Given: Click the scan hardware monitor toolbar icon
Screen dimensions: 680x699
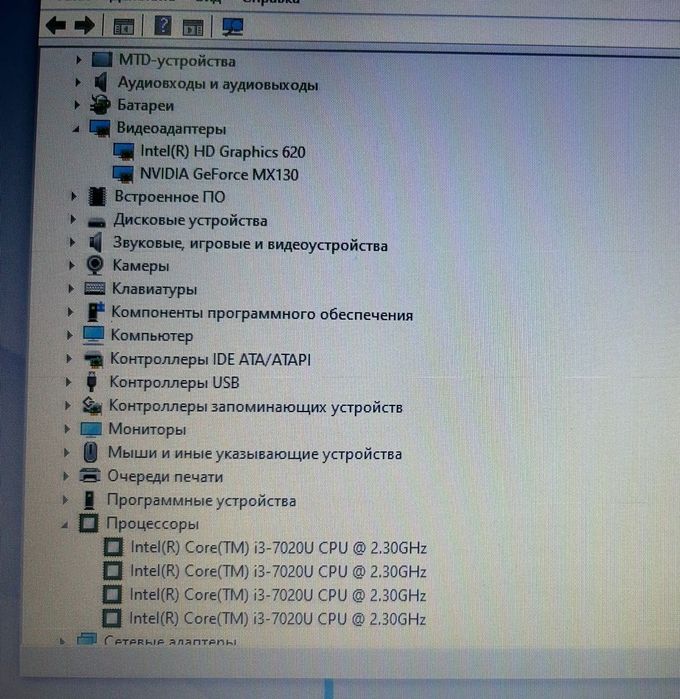Looking at the screenshot, I should (233, 27).
